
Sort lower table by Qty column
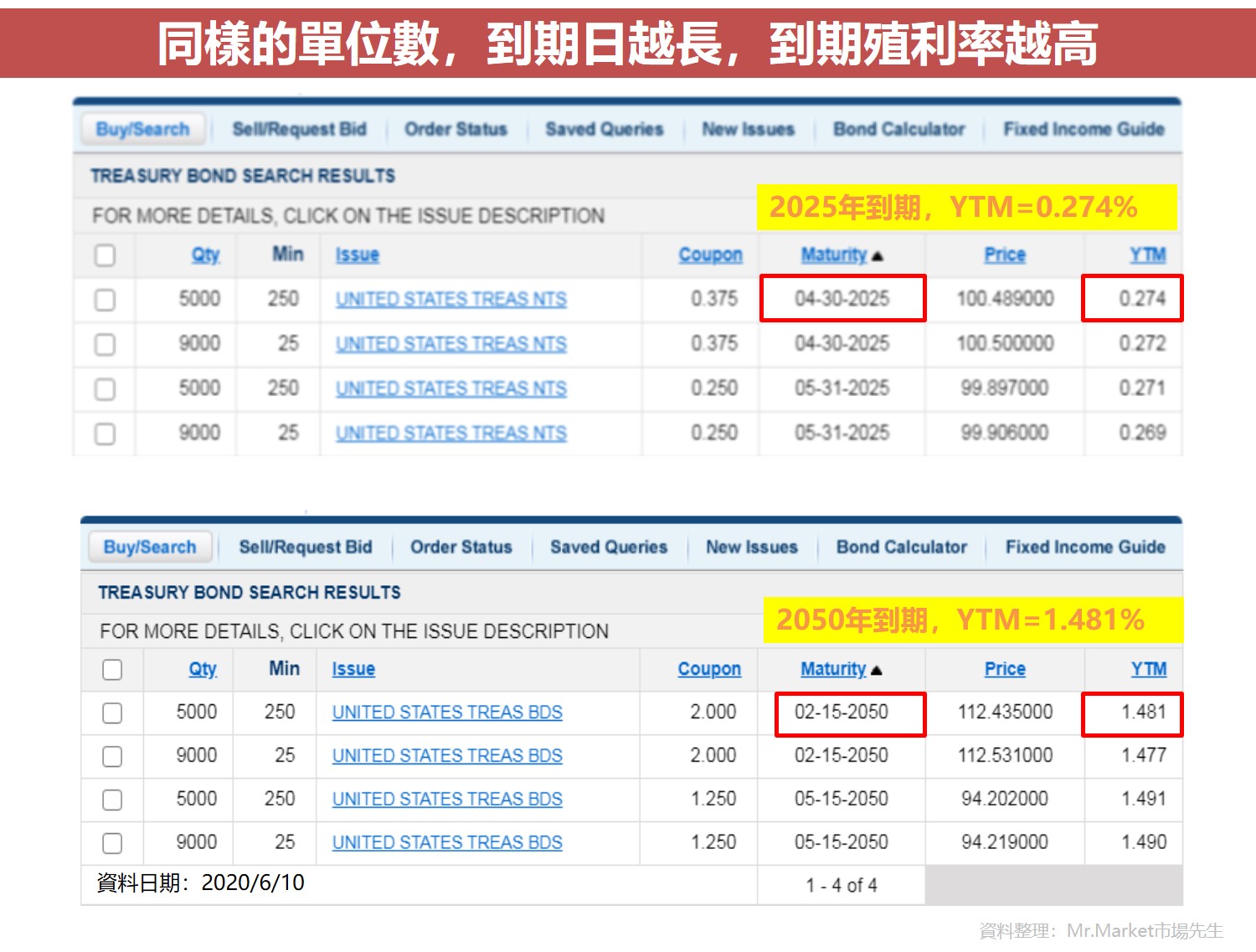203,669
